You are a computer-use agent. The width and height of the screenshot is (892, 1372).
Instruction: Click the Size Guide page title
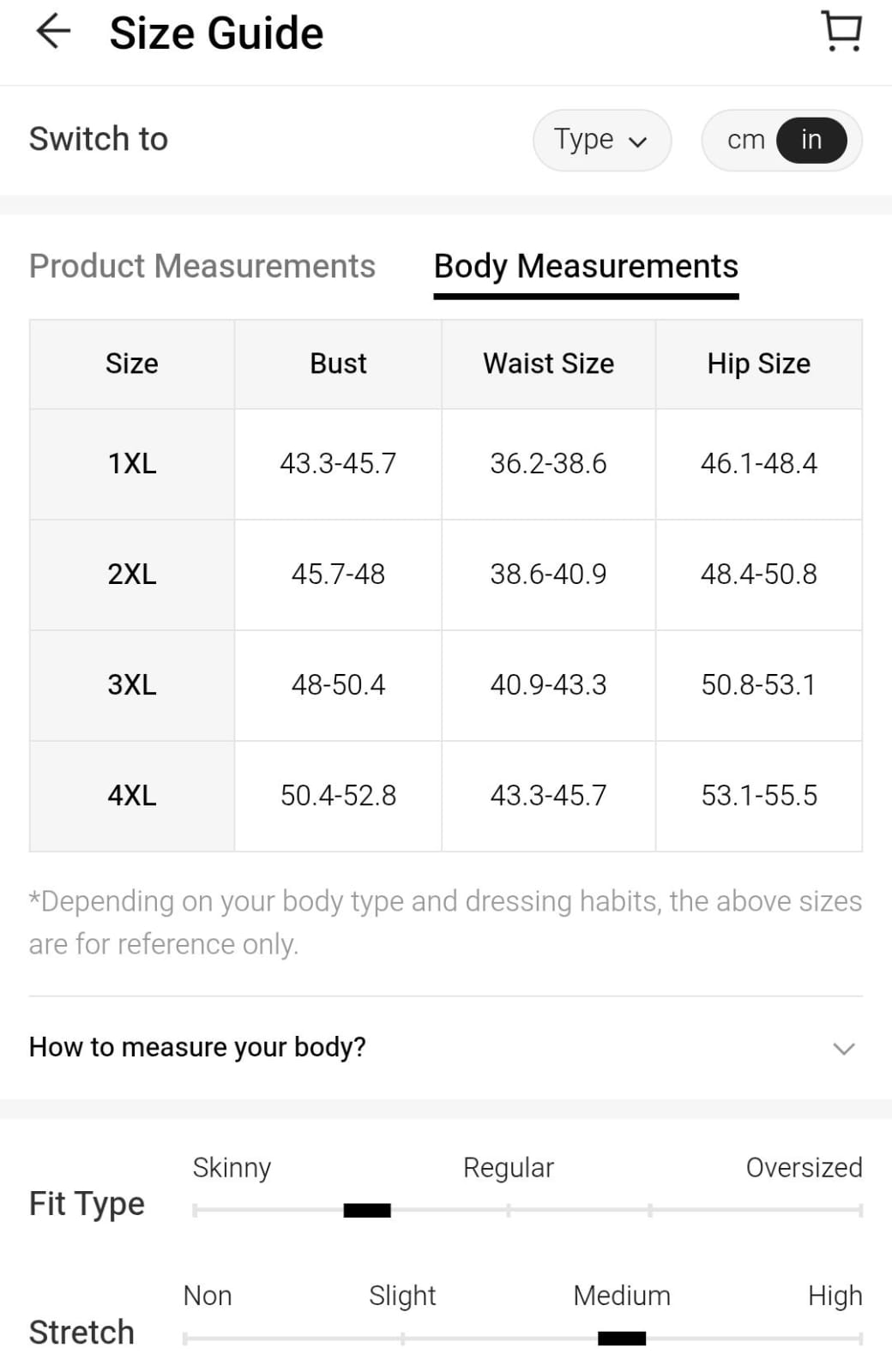coord(216,33)
